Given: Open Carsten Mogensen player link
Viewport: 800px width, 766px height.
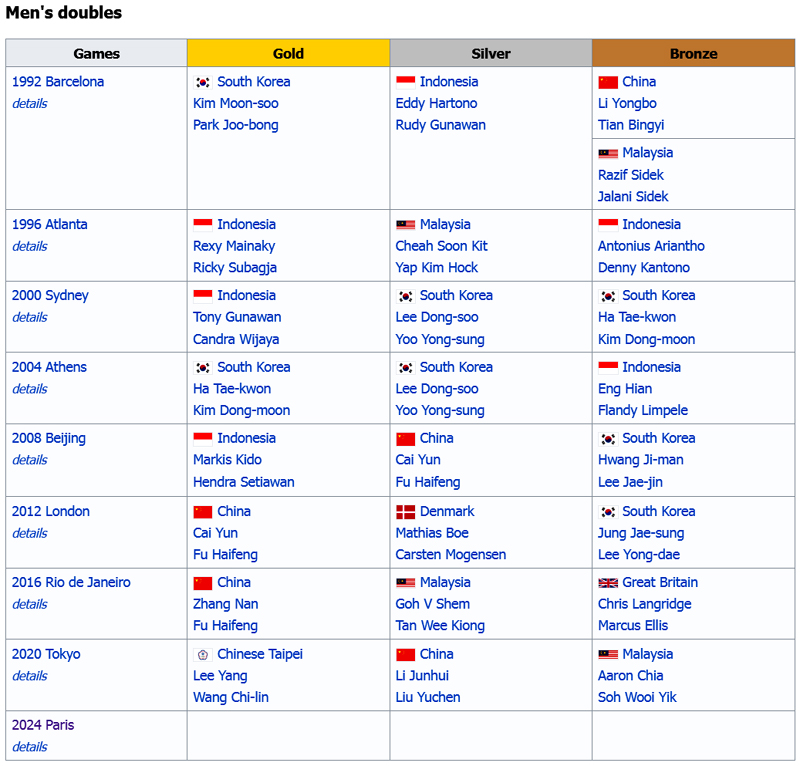Looking at the screenshot, I should pyautogui.click(x=451, y=555).
